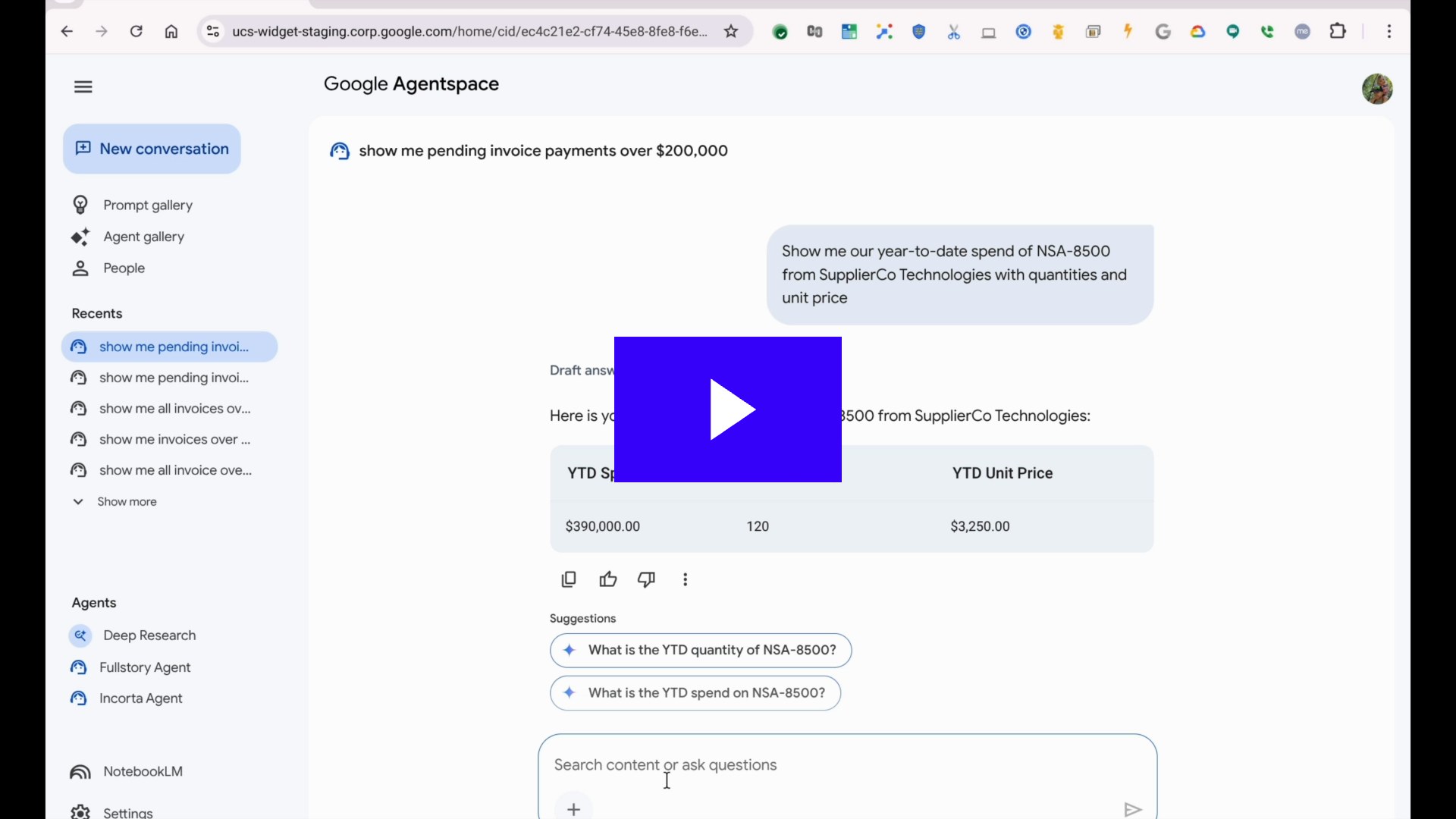Select the highlighted pending invoice conversation

coord(170,347)
